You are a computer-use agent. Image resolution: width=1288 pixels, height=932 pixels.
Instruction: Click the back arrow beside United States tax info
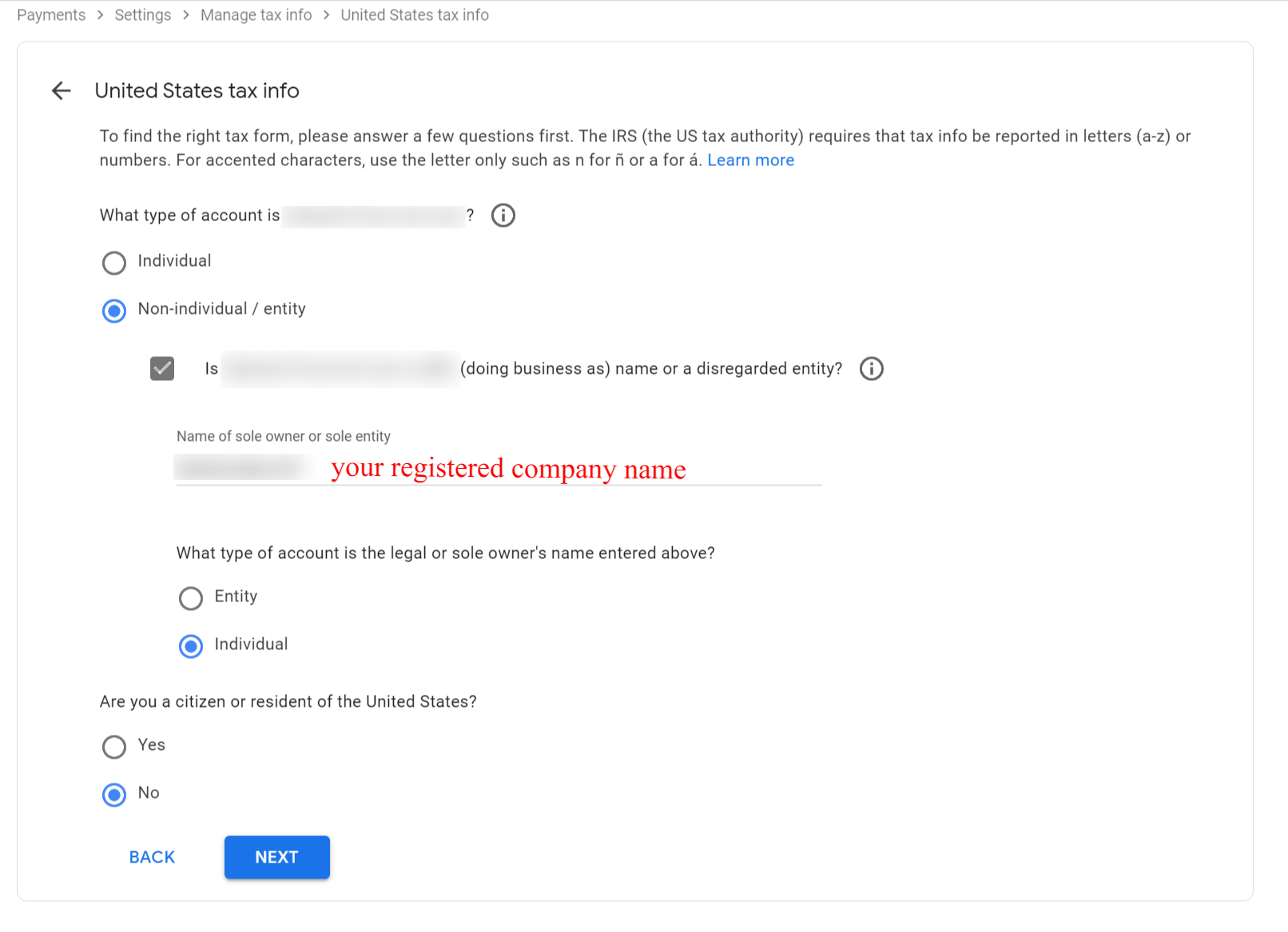tap(62, 91)
